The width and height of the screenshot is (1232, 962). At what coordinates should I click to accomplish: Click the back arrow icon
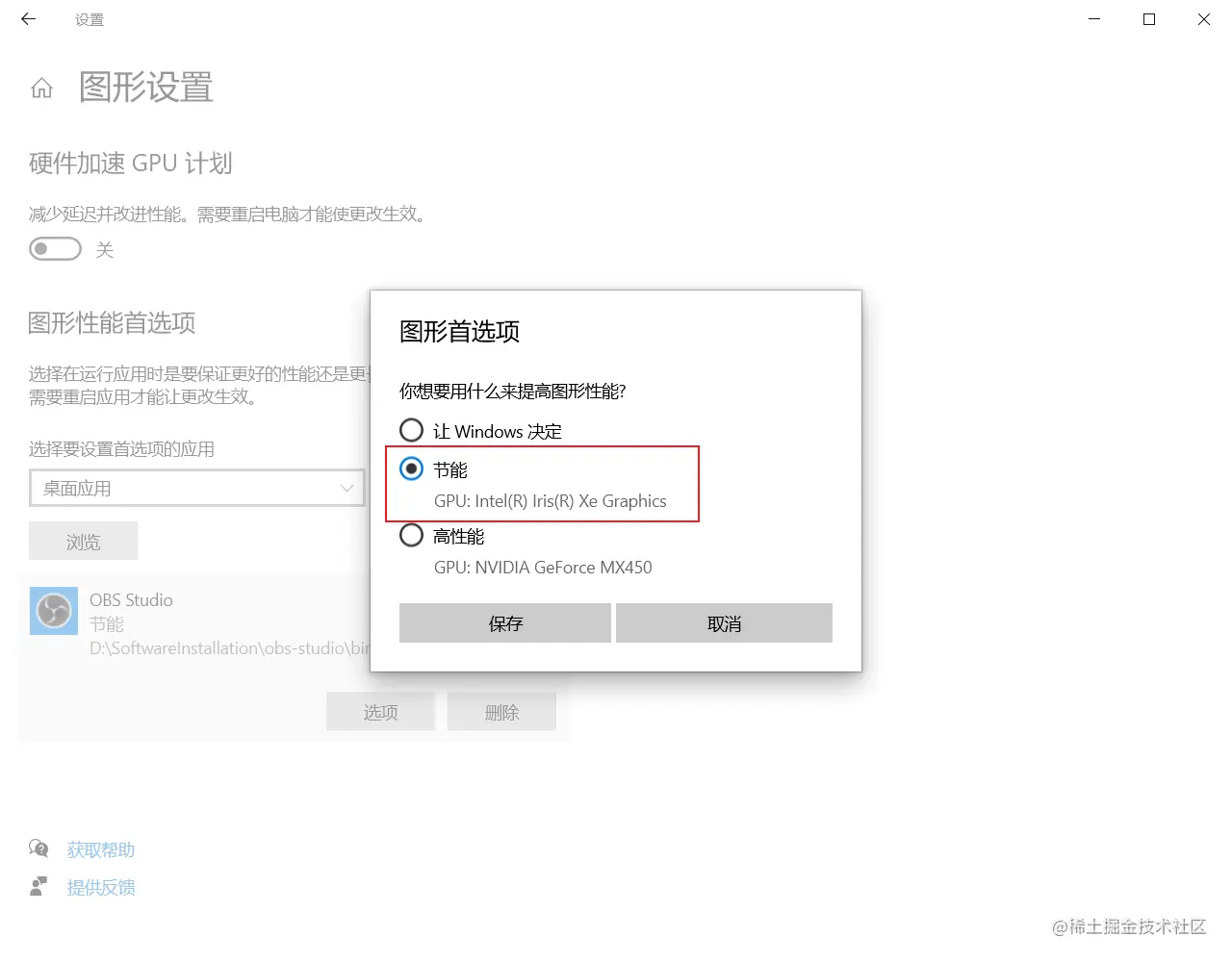coord(28,19)
